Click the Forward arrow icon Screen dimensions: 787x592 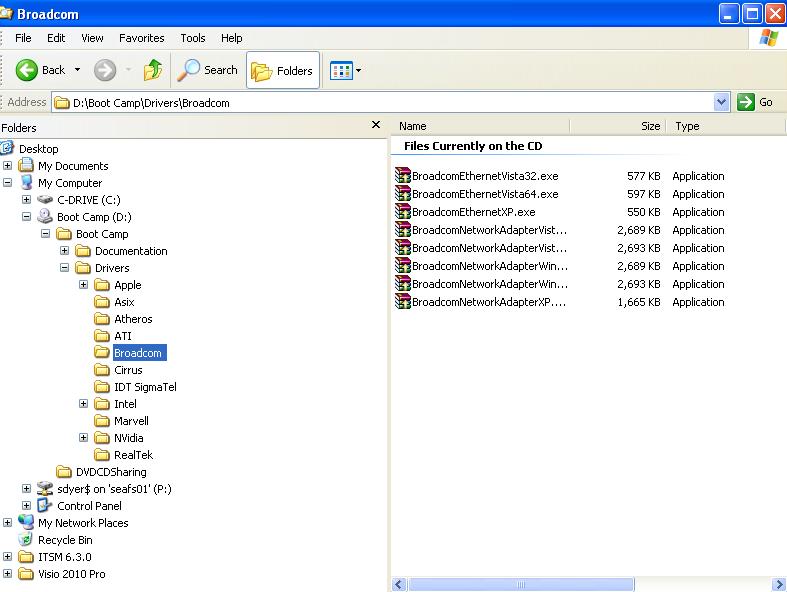tap(105, 70)
